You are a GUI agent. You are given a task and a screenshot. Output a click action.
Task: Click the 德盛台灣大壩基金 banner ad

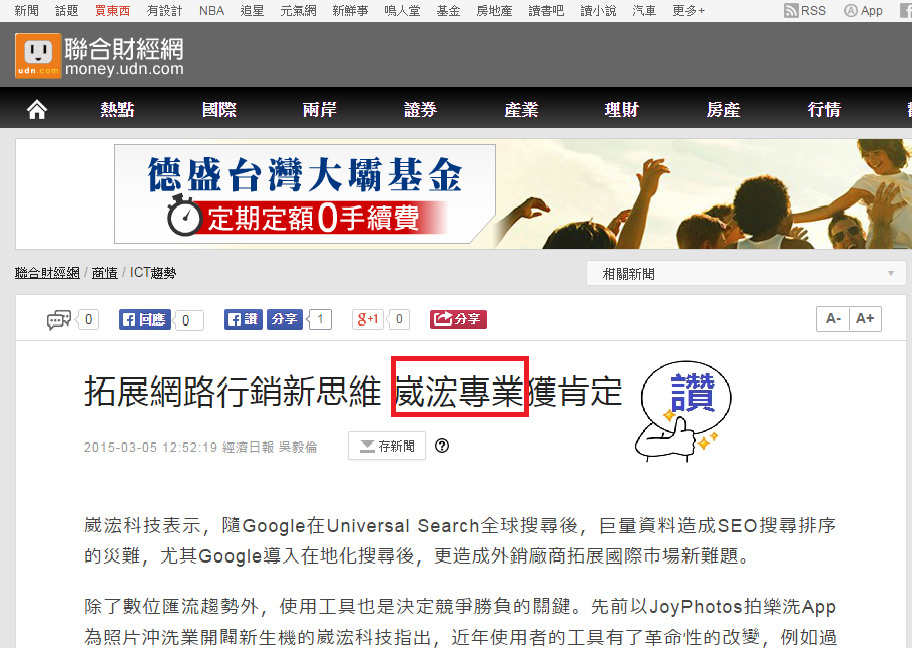305,193
